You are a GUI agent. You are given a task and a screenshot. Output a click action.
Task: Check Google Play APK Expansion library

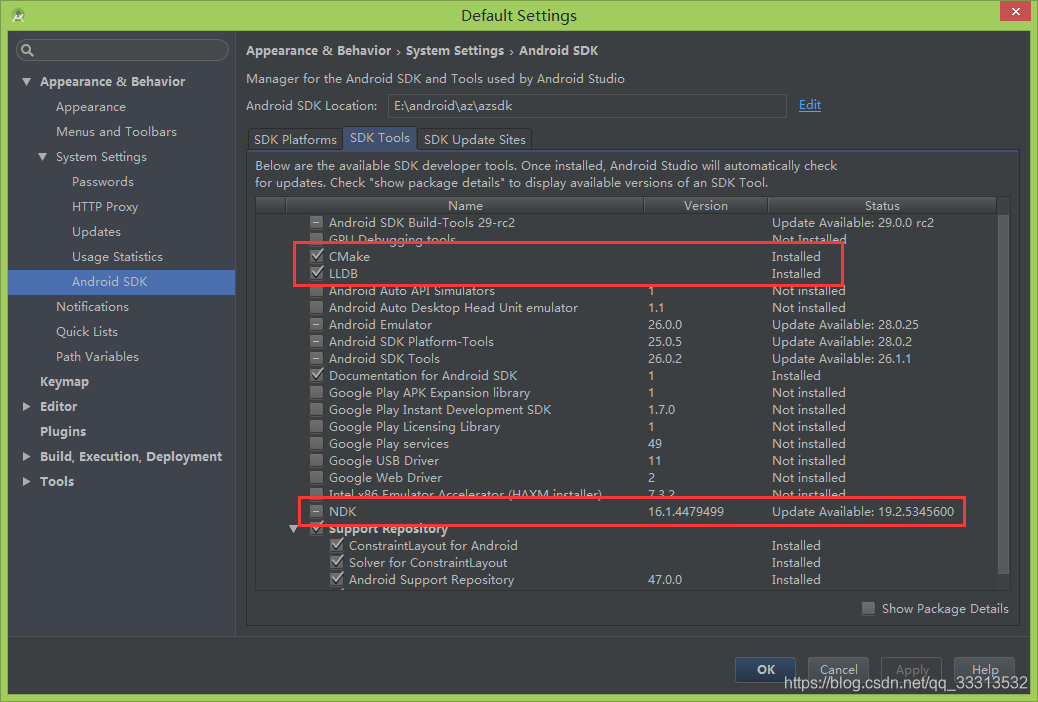pyautogui.click(x=317, y=392)
